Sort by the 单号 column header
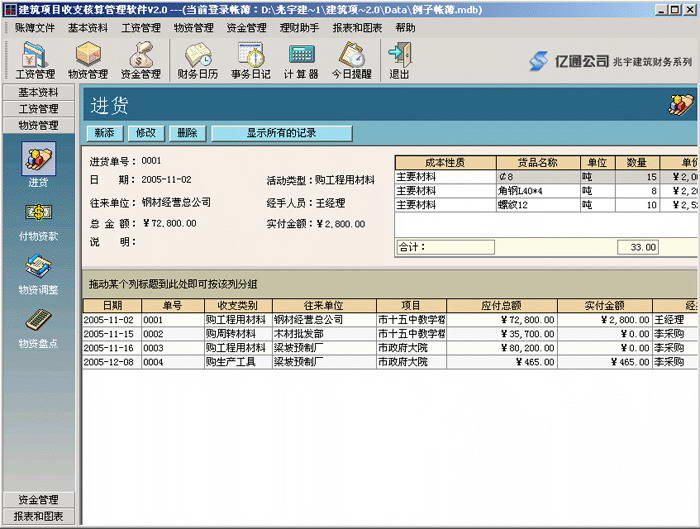The width and height of the screenshot is (700, 529). [x=173, y=306]
